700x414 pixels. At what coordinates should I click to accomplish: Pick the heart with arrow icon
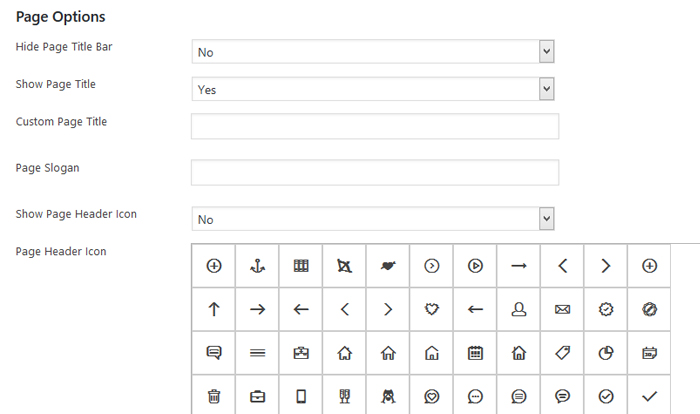(388, 266)
